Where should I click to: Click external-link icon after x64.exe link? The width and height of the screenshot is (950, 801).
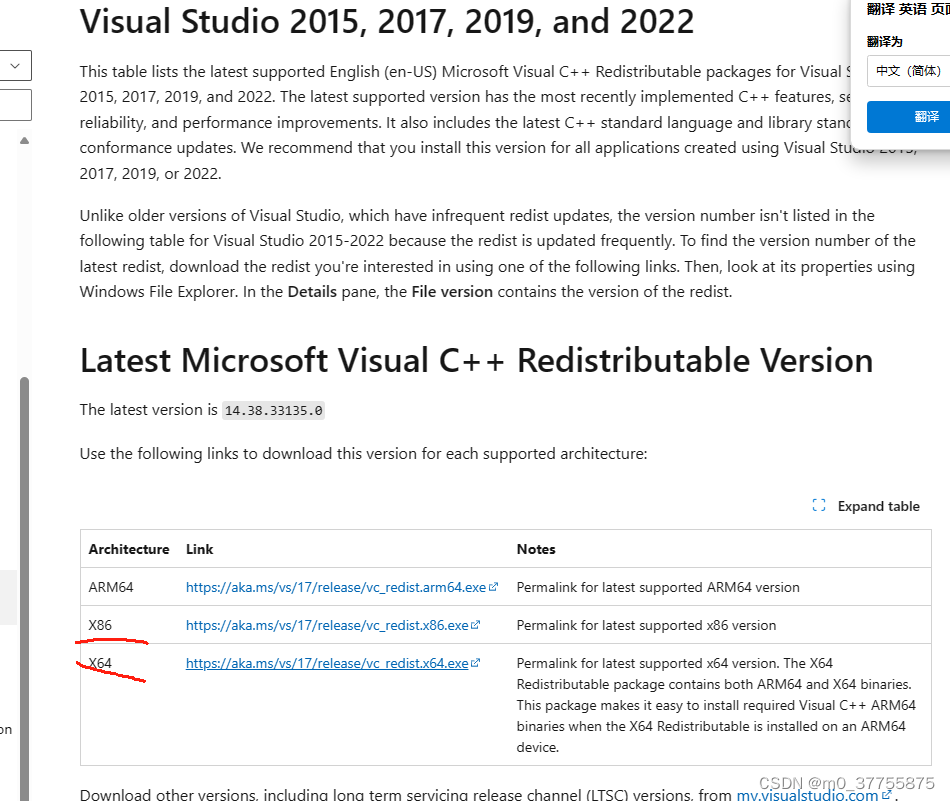point(476,663)
